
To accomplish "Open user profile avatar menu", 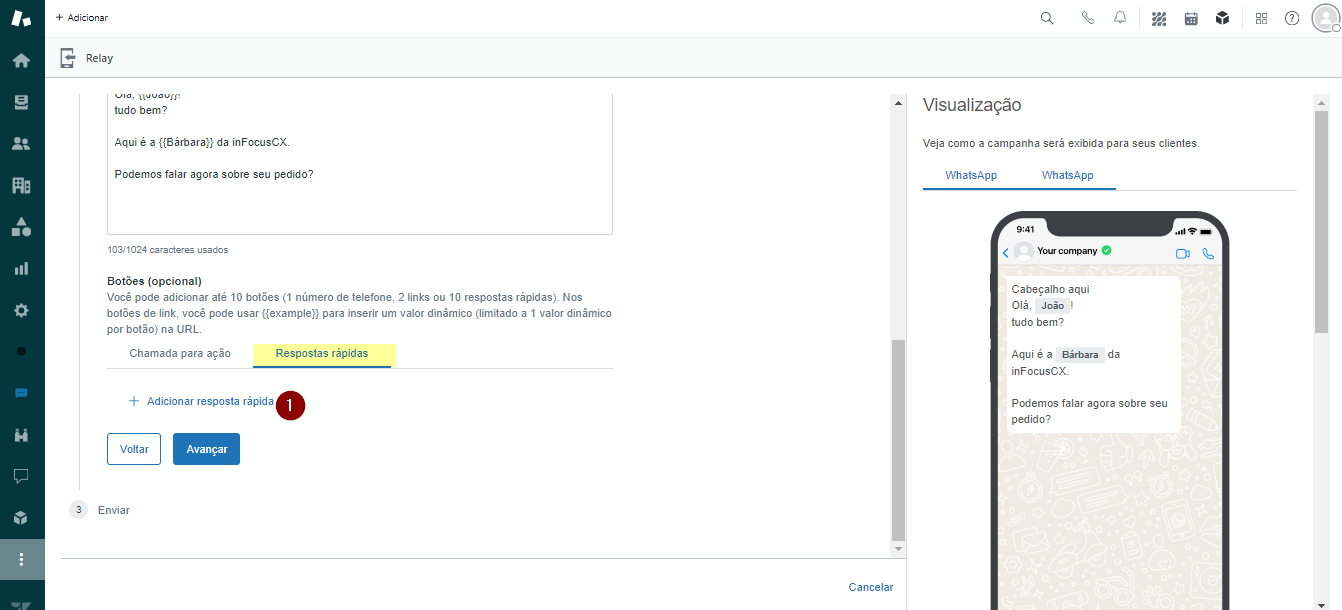I will 1324,18.
